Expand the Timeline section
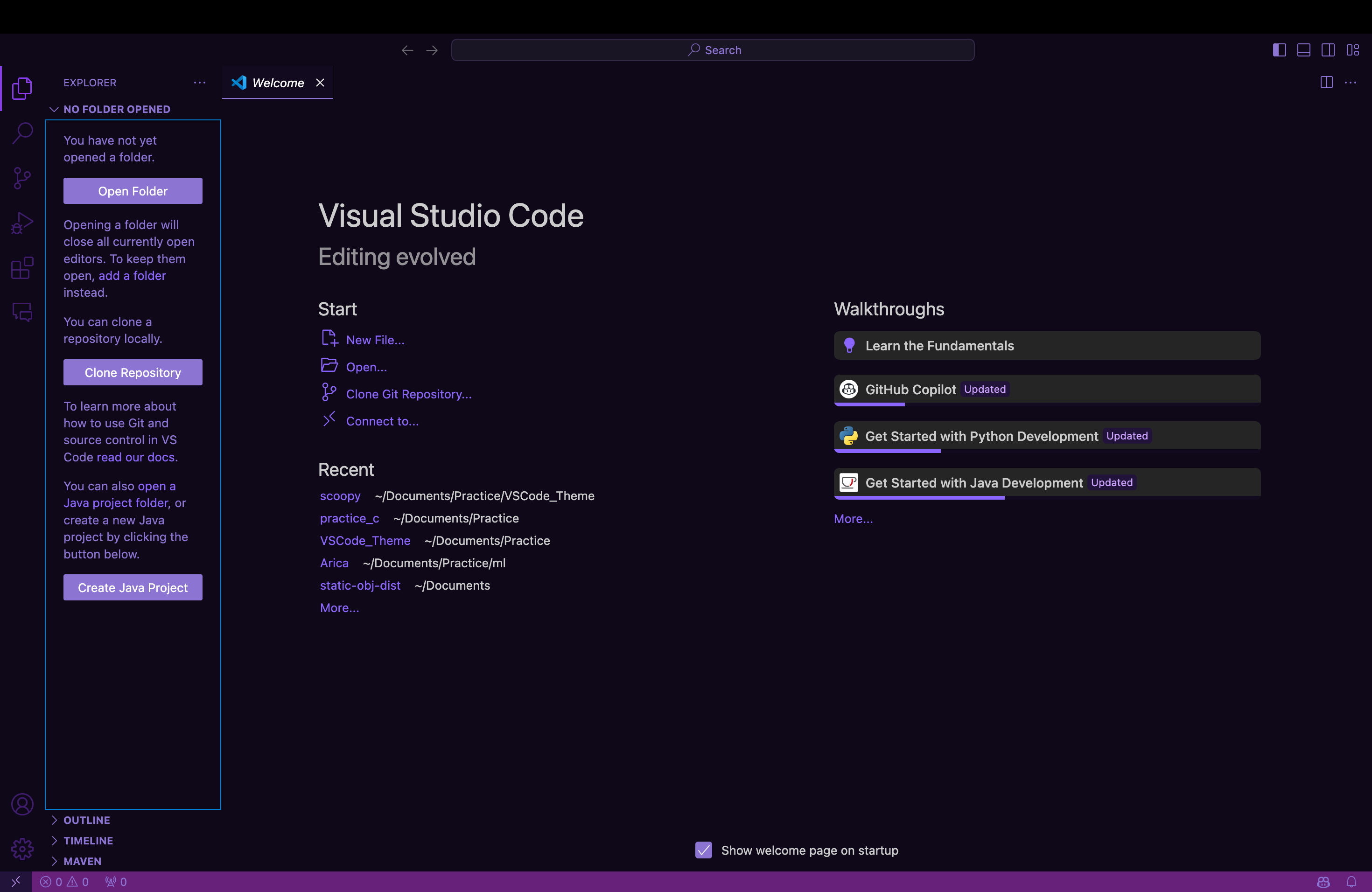 (88, 841)
